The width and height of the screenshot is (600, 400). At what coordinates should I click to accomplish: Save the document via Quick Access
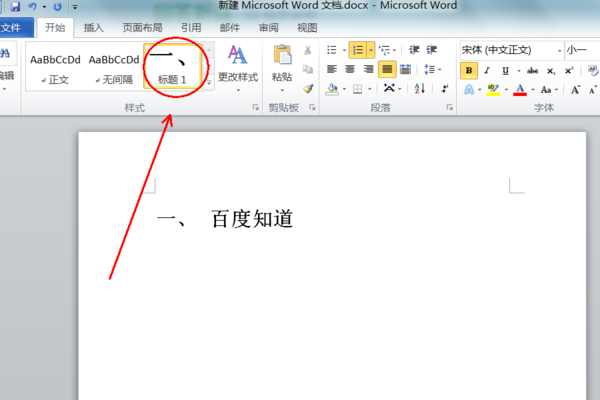[x=15, y=7]
